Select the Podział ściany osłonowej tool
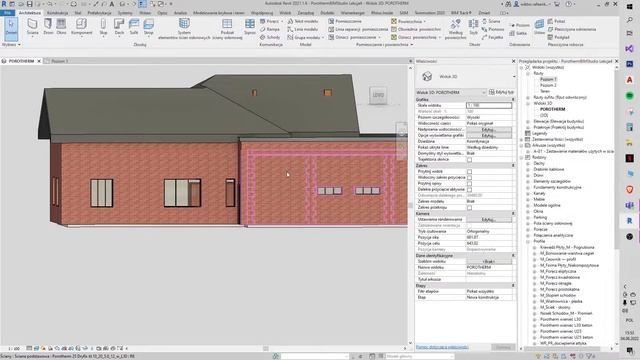The width and height of the screenshot is (640, 360). [227, 29]
